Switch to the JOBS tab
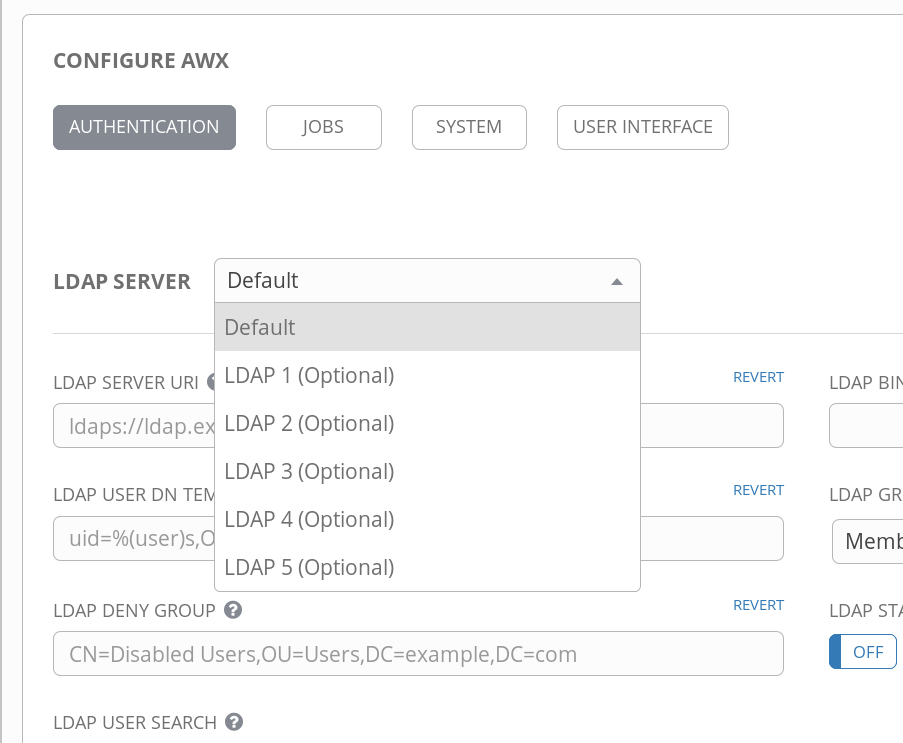Screen dimensions: 903x743 point(323,127)
